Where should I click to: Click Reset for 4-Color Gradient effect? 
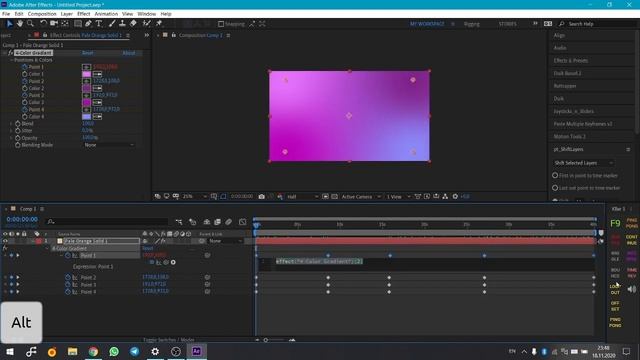pos(87,53)
